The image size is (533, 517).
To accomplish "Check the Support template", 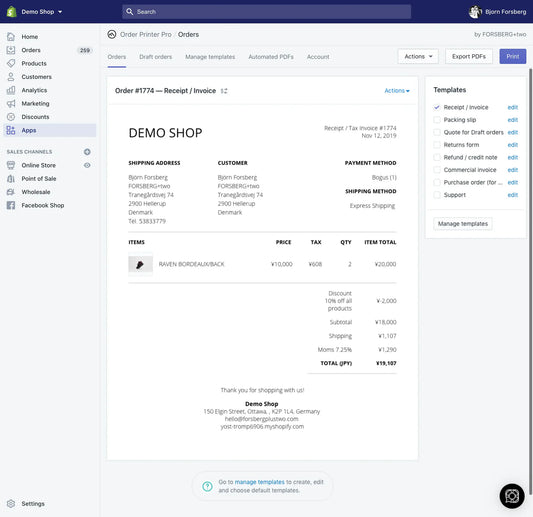I will pos(437,195).
